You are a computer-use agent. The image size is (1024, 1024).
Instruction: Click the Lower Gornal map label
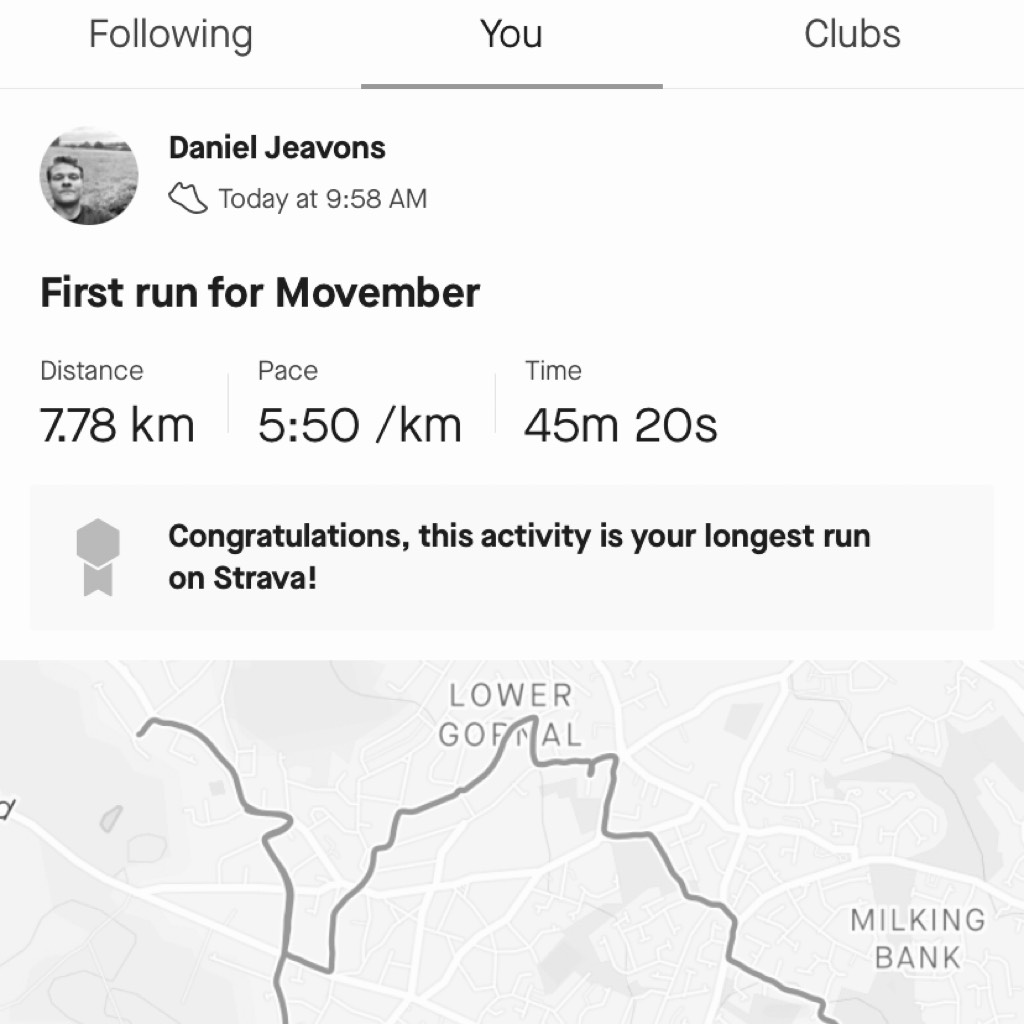[511, 715]
